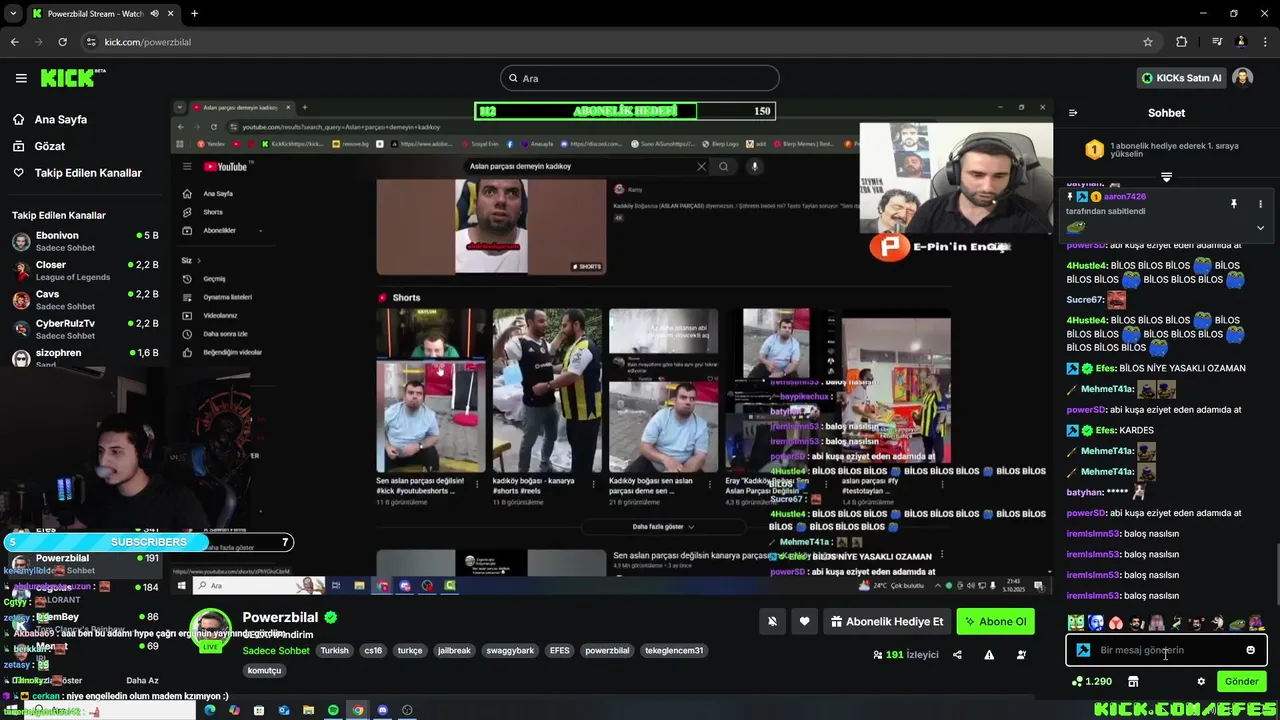The image size is (1280, 720).
Task: Click the KICK logo
Action: pyautogui.click(x=72, y=78)
